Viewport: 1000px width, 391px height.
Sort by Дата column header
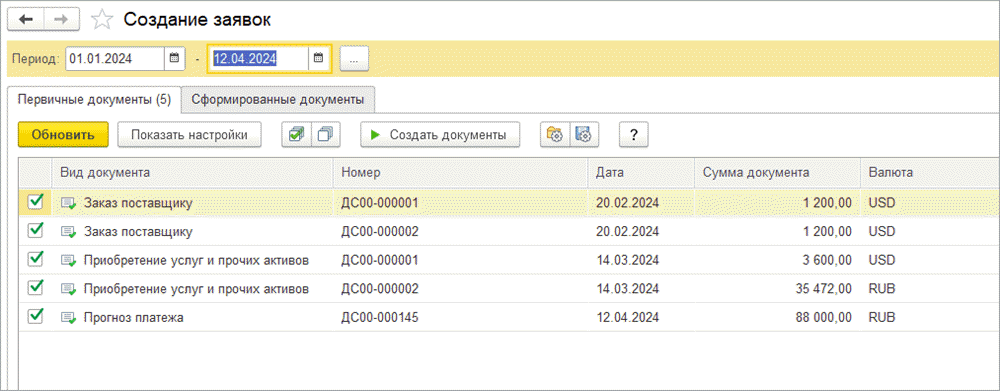(641, 172)
